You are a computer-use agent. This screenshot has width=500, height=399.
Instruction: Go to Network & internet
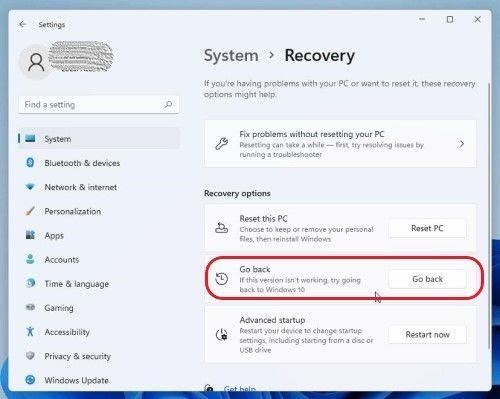[x=99, y=187]
